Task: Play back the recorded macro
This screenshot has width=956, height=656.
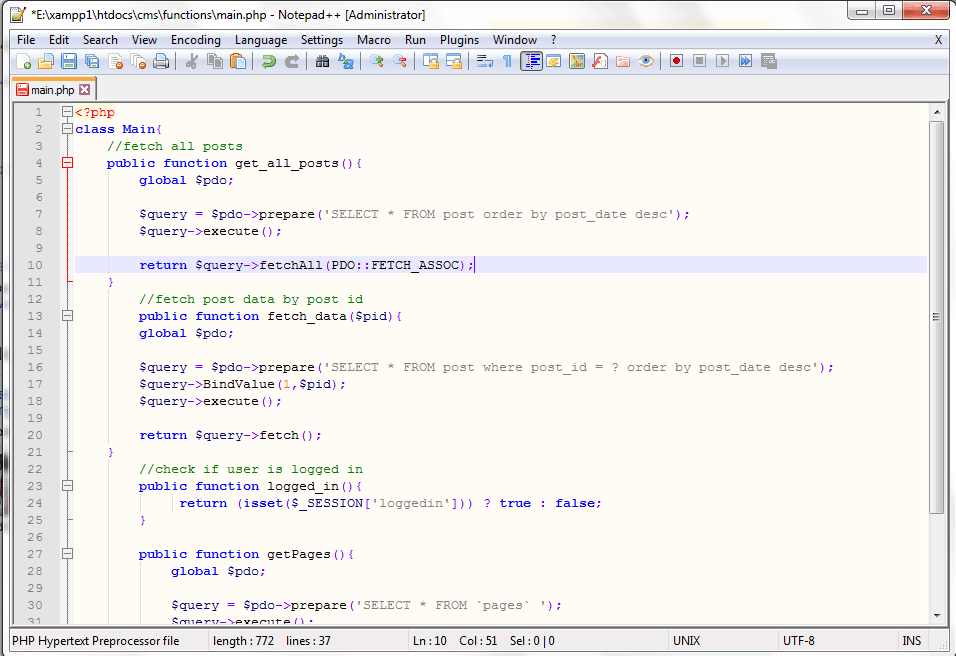Action: click(x=722, y=61)
